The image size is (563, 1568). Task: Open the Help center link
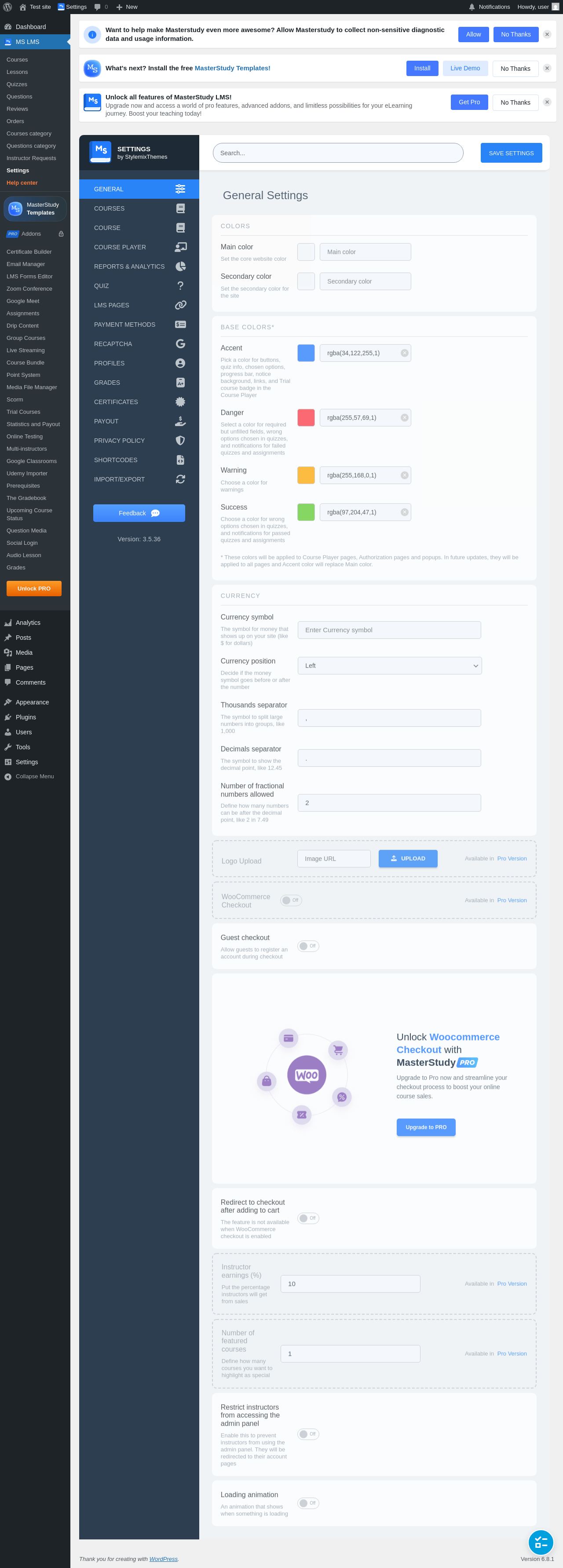coord(22,182)
